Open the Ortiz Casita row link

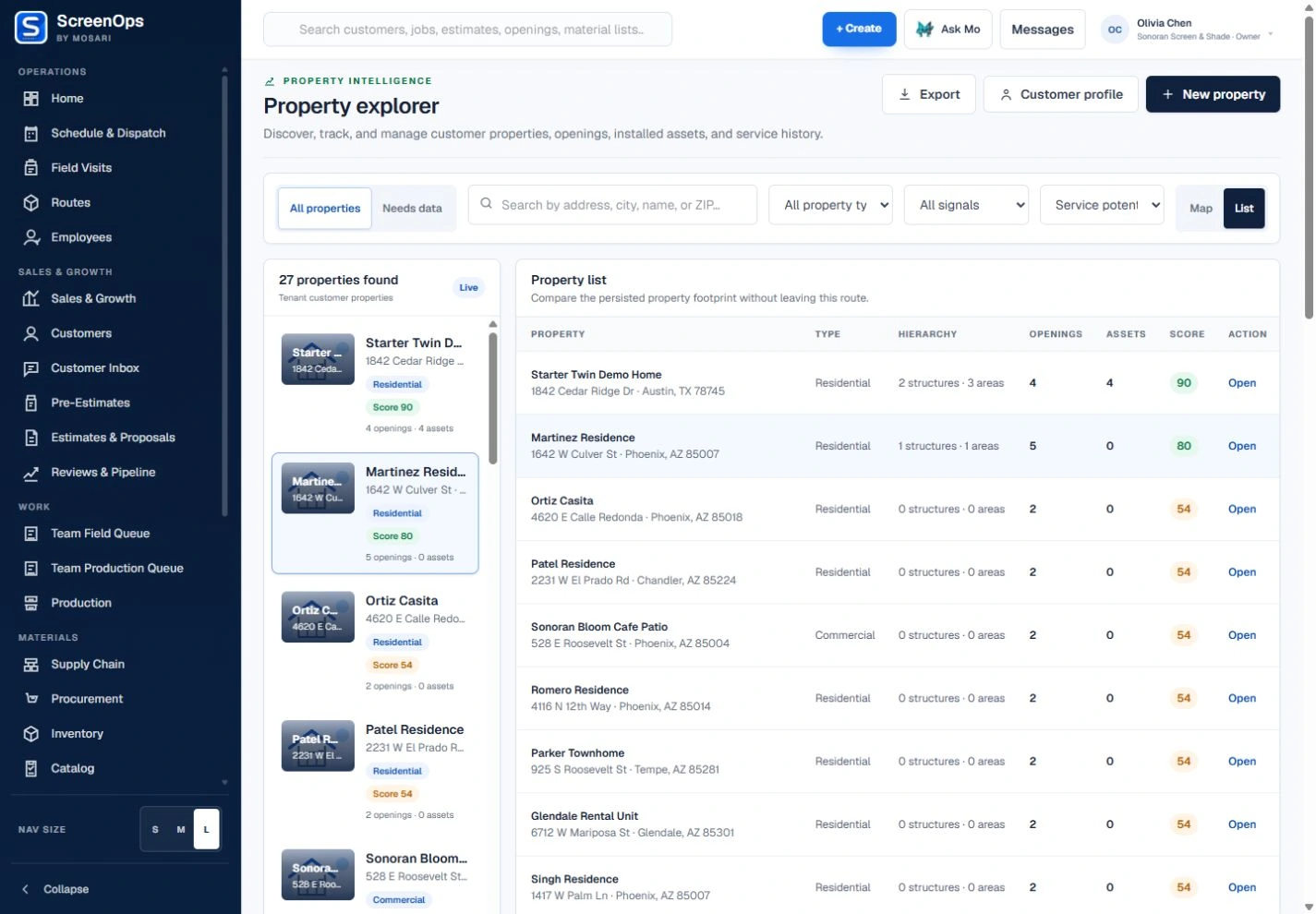coord(1242,510)
